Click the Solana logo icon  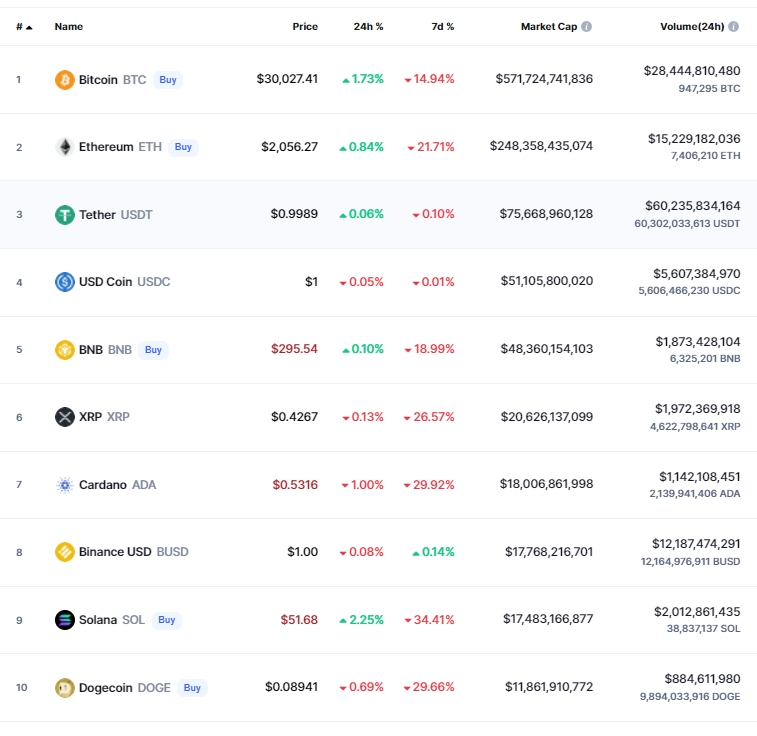[65, 620]
